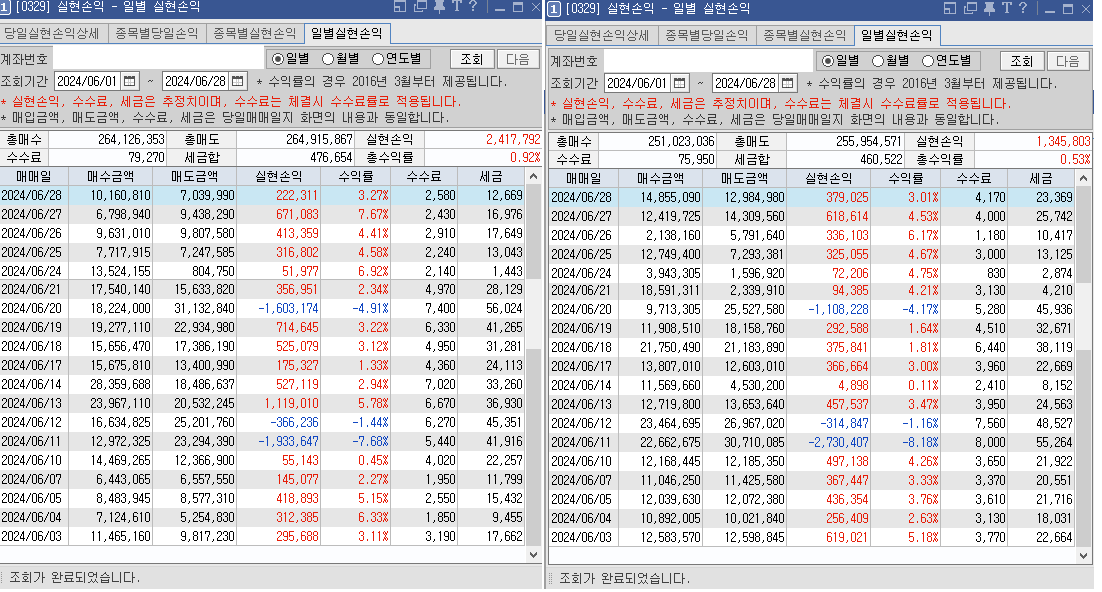Open 당일실현손익상세 tab in left window
Viewport: 1102px width, 592px height.
coord(53,34)
